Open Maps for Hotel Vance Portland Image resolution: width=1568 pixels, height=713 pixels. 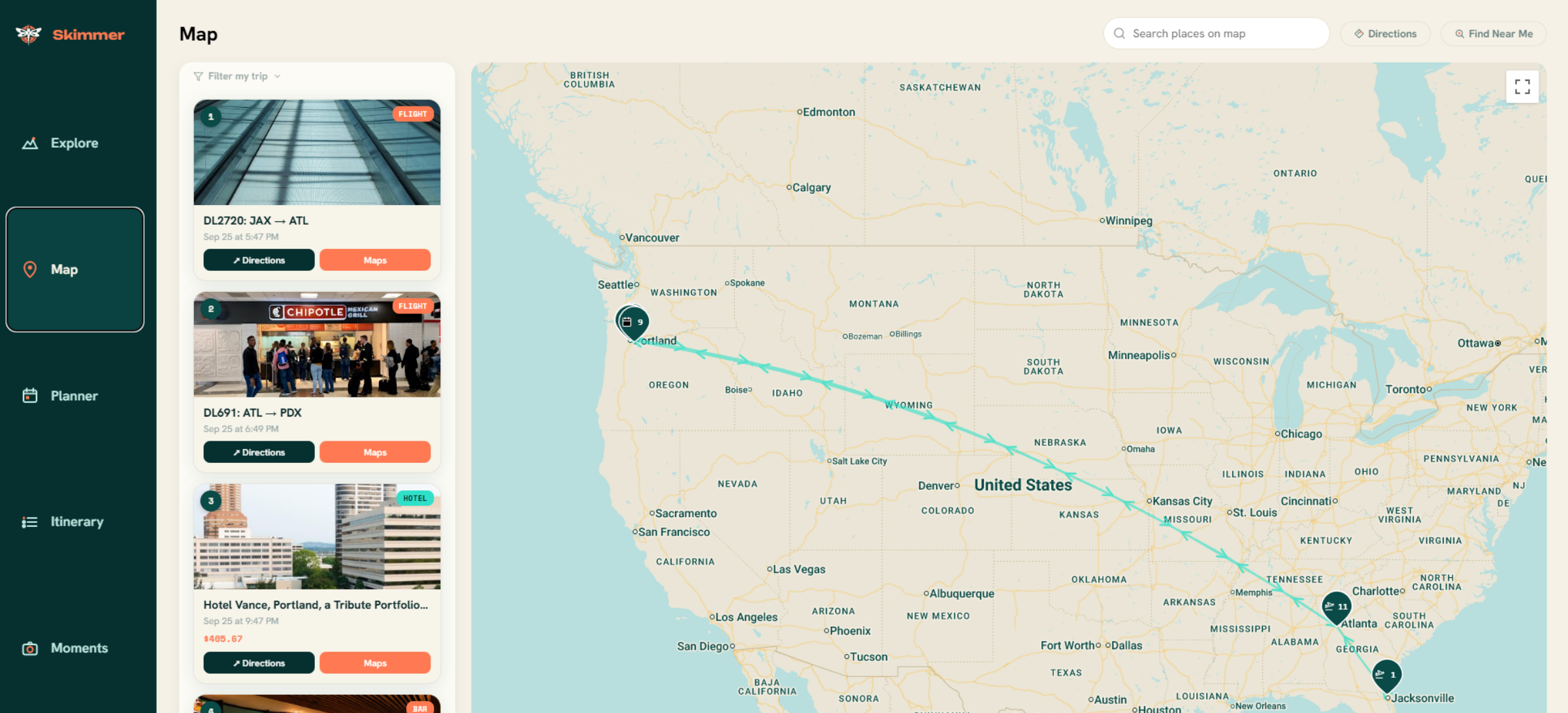[375, 663]
